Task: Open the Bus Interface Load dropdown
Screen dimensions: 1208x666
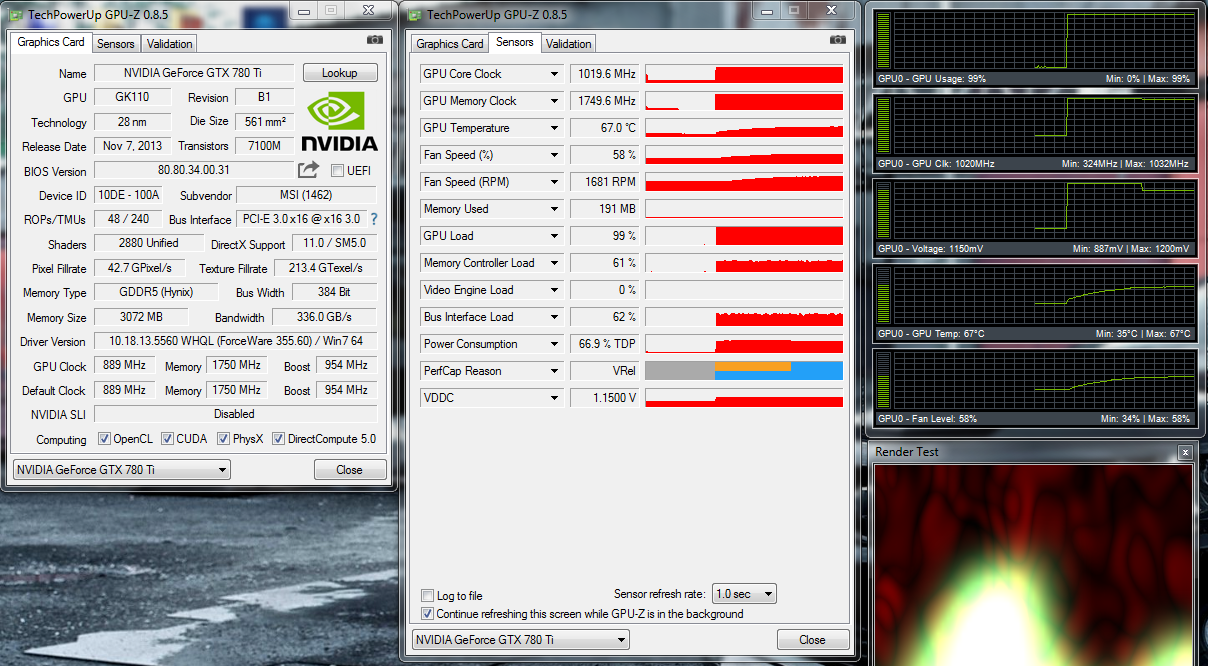Action: pos(554,317)
